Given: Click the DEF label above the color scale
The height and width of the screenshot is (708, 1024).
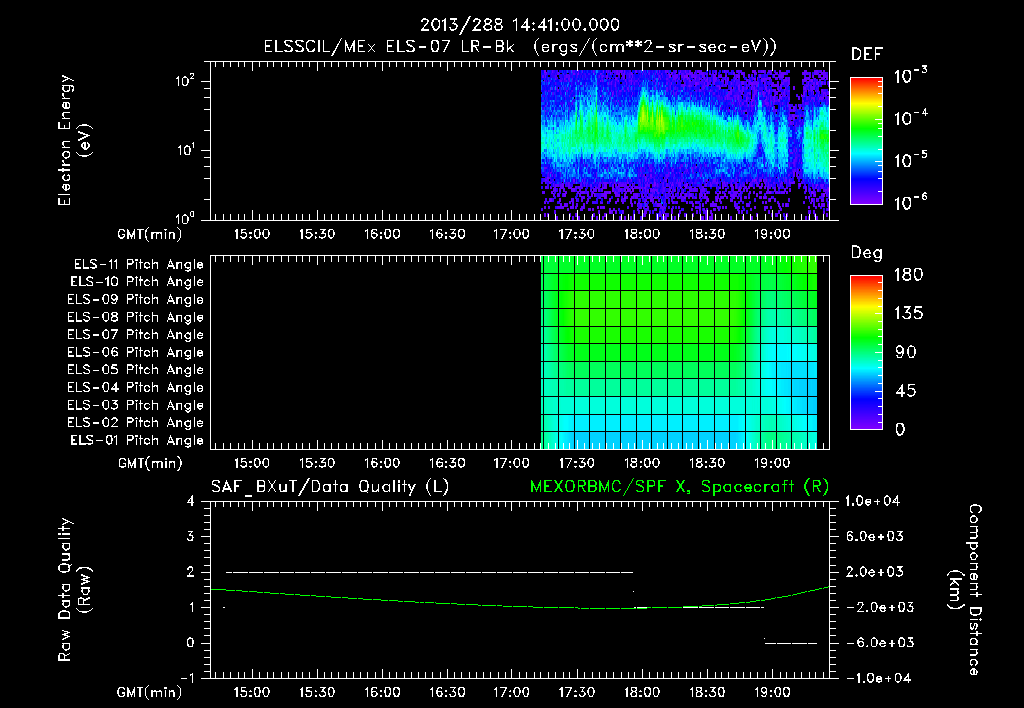Looking at the screenshot, I should (x=867, y=55).
